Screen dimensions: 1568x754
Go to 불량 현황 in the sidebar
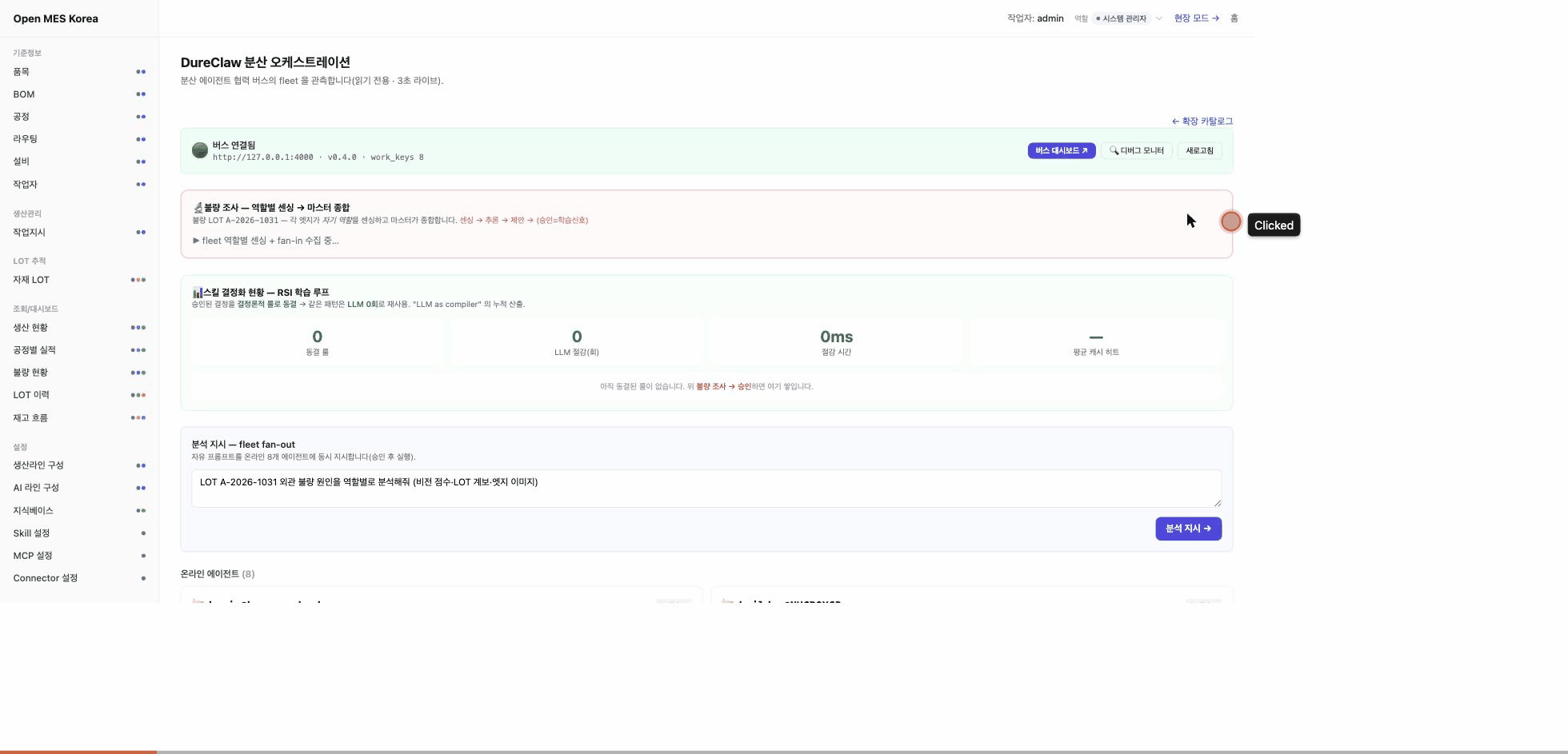30,373
